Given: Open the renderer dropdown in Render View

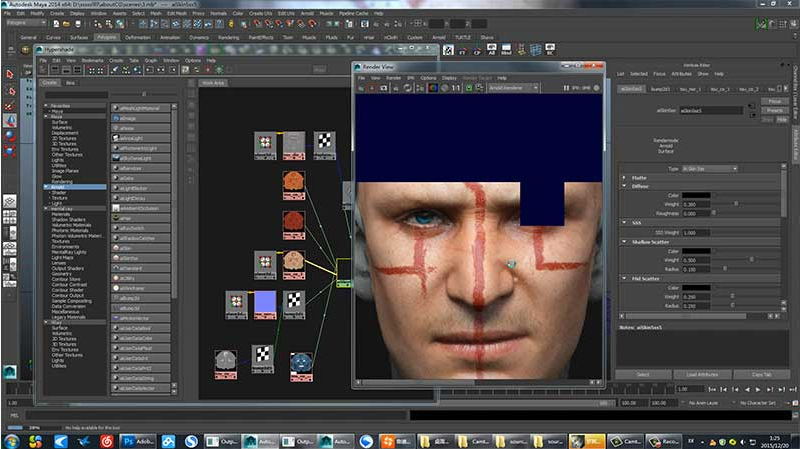Looking at the screenshot, I should [x=513, y=88].
